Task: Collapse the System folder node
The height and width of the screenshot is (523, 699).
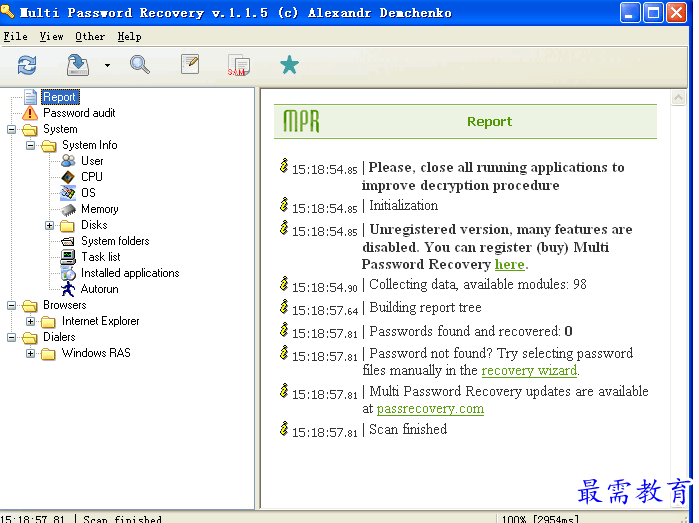Action: [12, 130]
